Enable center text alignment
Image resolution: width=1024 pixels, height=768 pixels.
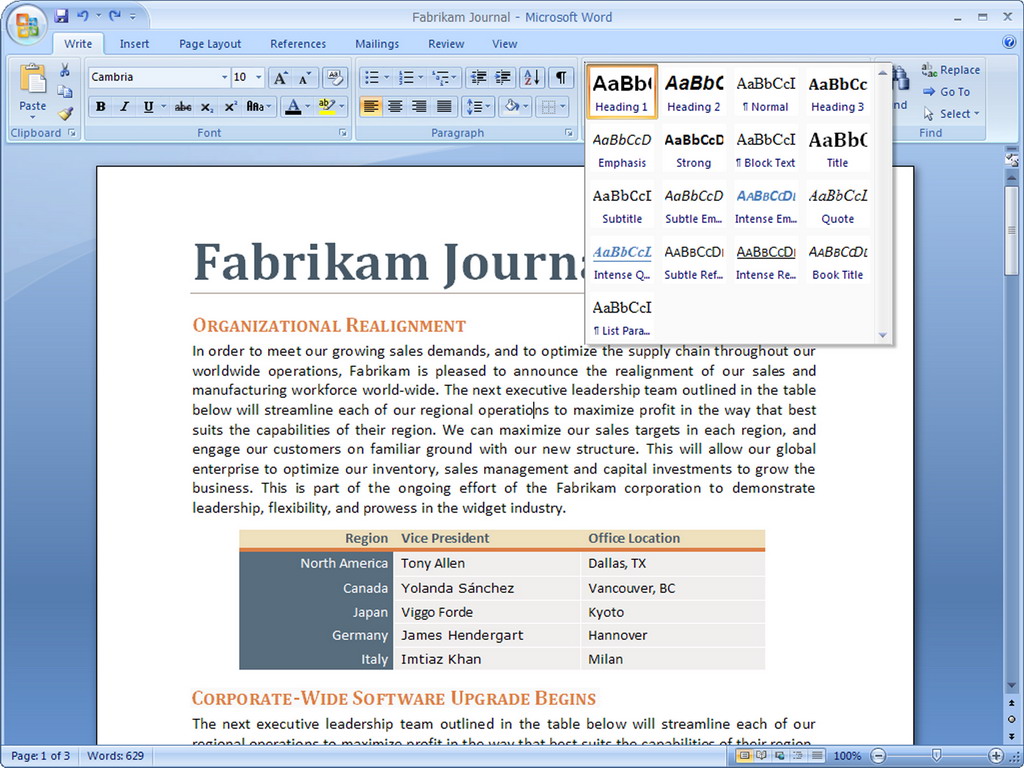[395, 107]
